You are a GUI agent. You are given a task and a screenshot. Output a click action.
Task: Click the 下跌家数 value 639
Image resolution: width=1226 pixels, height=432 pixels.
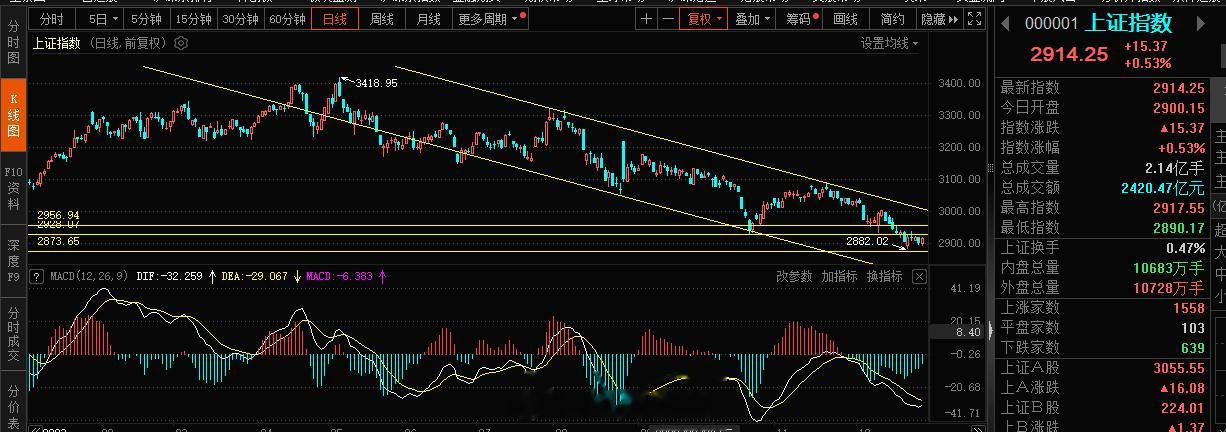coord(1191,347)
